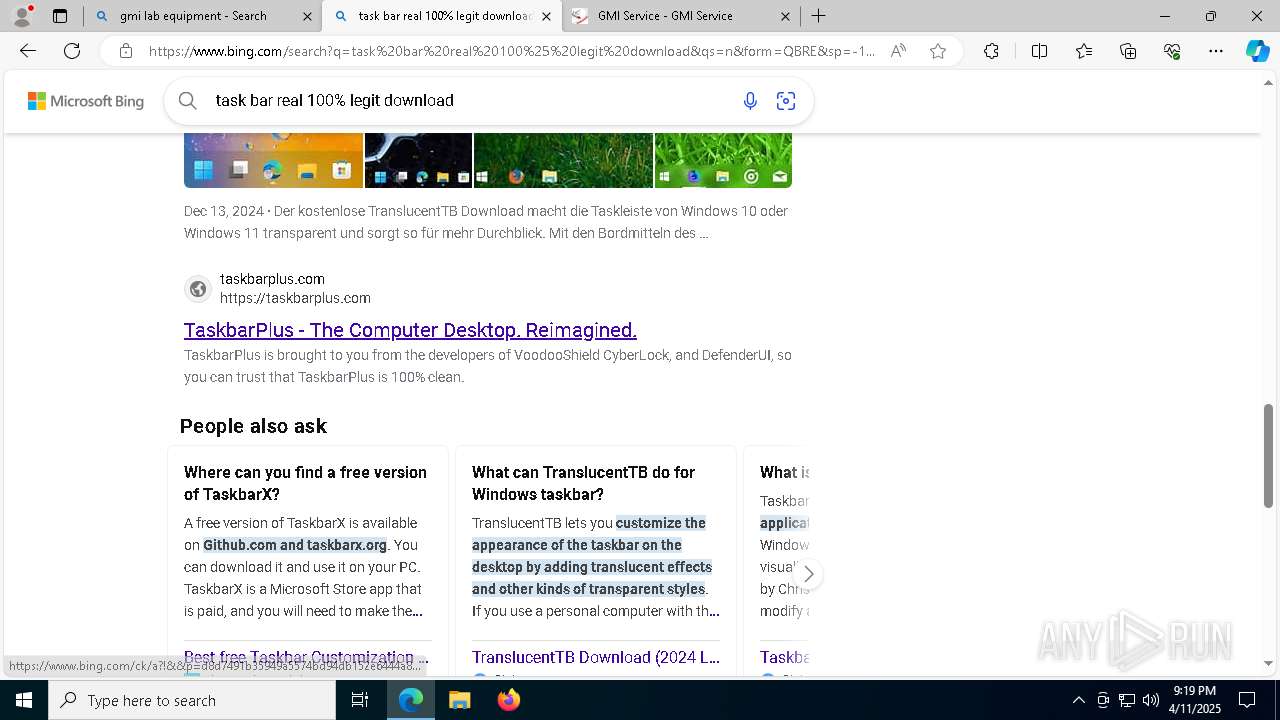Click the Dec 13, 2024 TranslucentTB snippet

coord(486,222)
